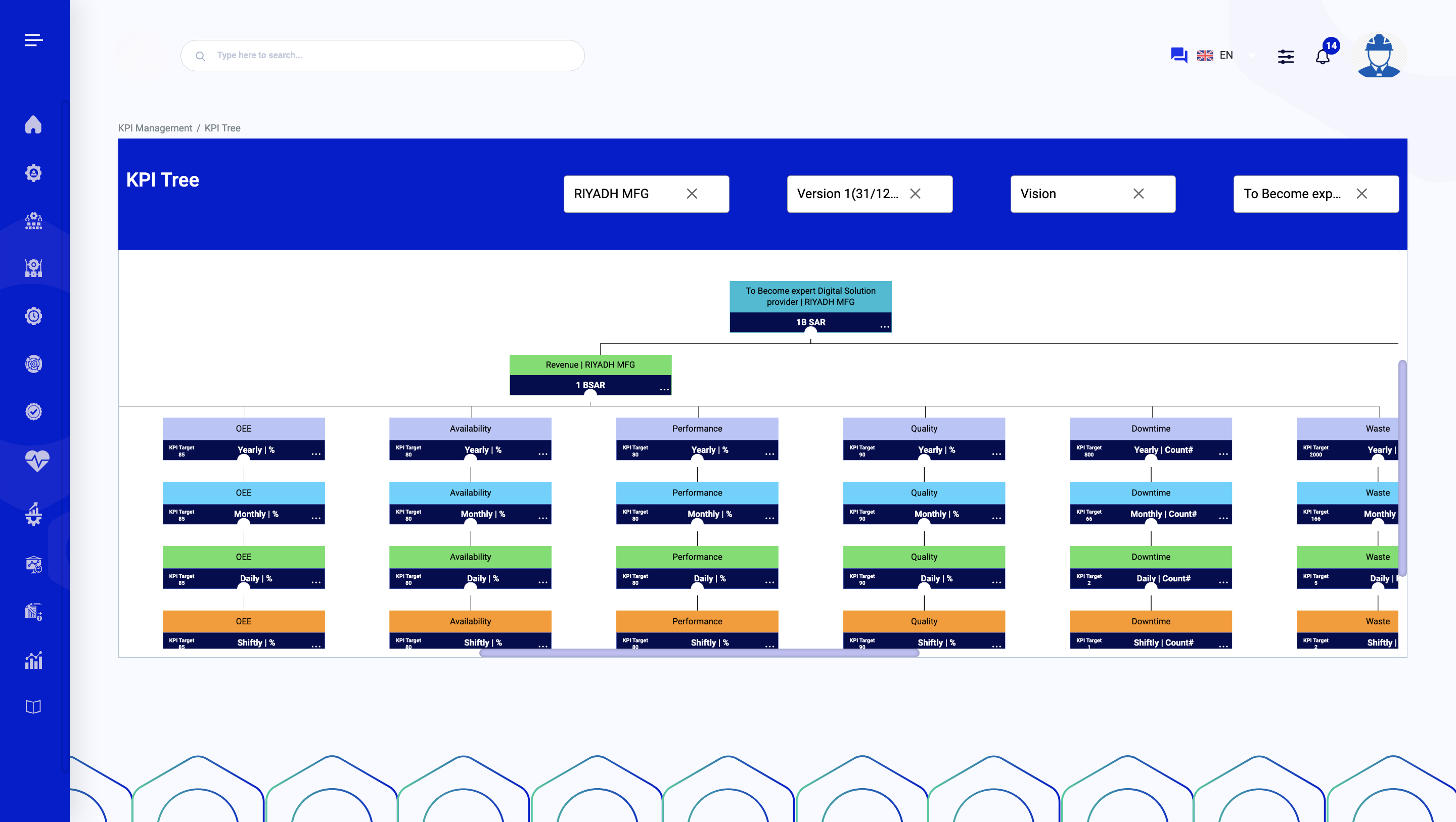Open the clock gear sidebar icon

33,316
